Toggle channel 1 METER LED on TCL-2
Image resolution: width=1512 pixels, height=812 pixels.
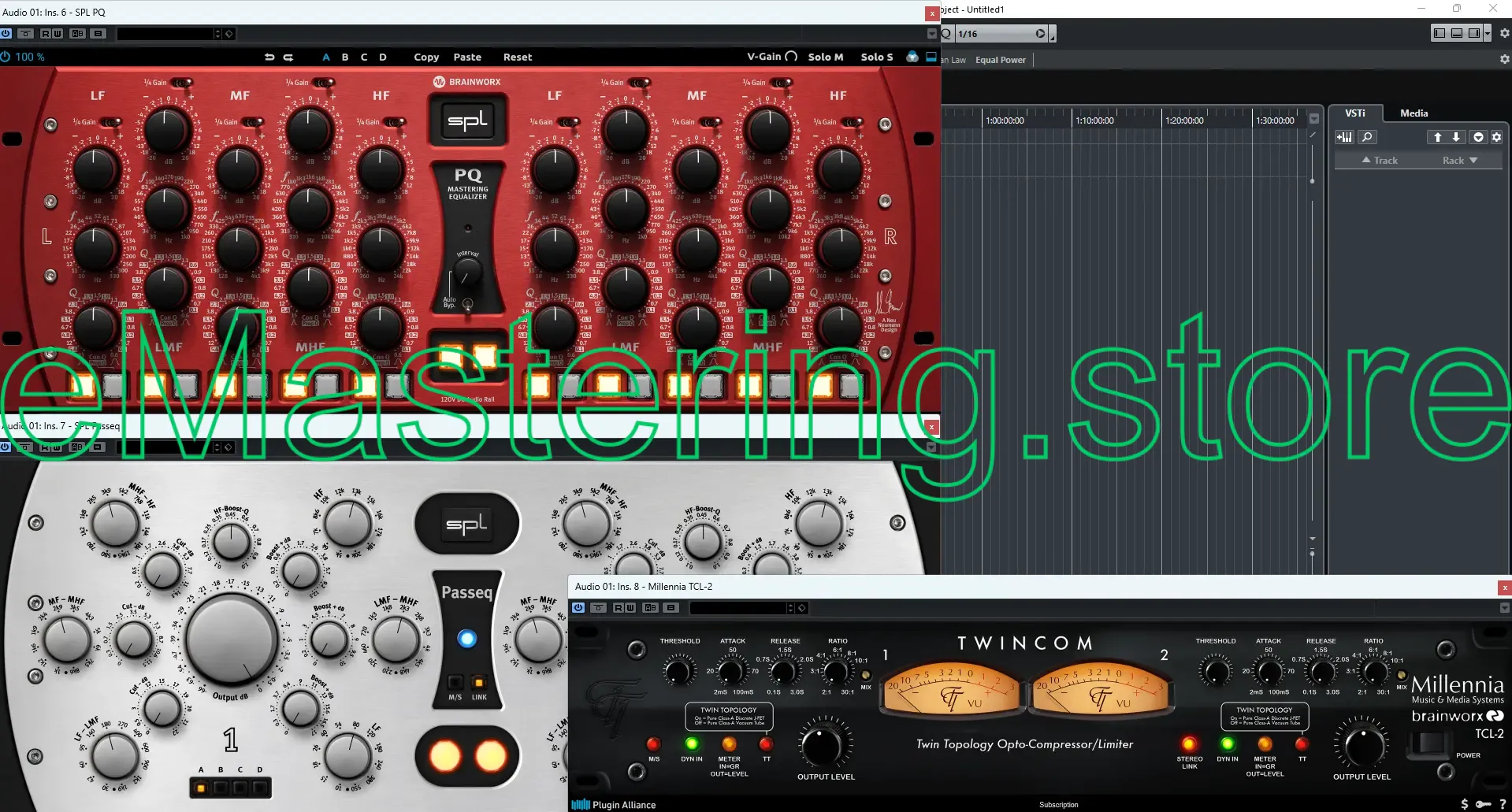(729, 743)
